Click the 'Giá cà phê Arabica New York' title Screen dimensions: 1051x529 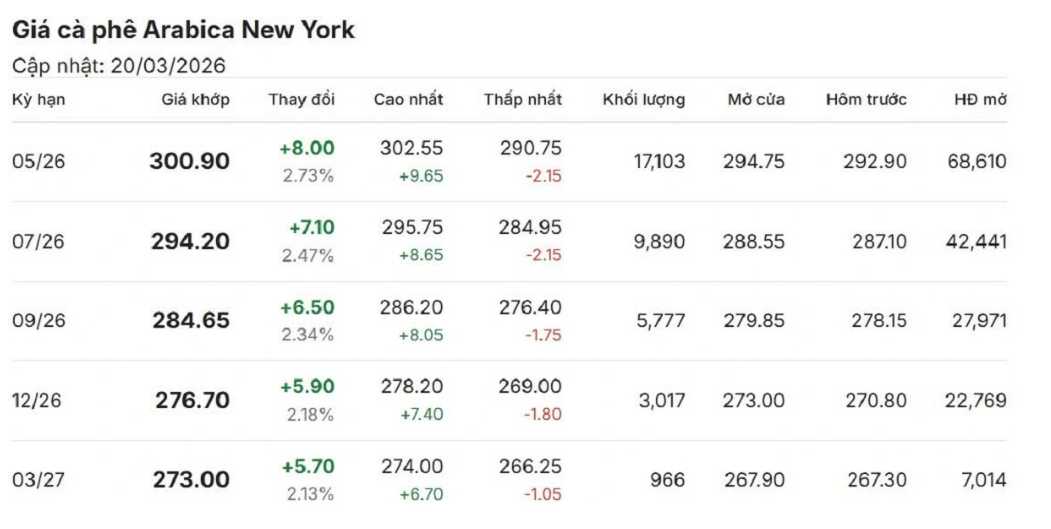[x=183, y=30]
